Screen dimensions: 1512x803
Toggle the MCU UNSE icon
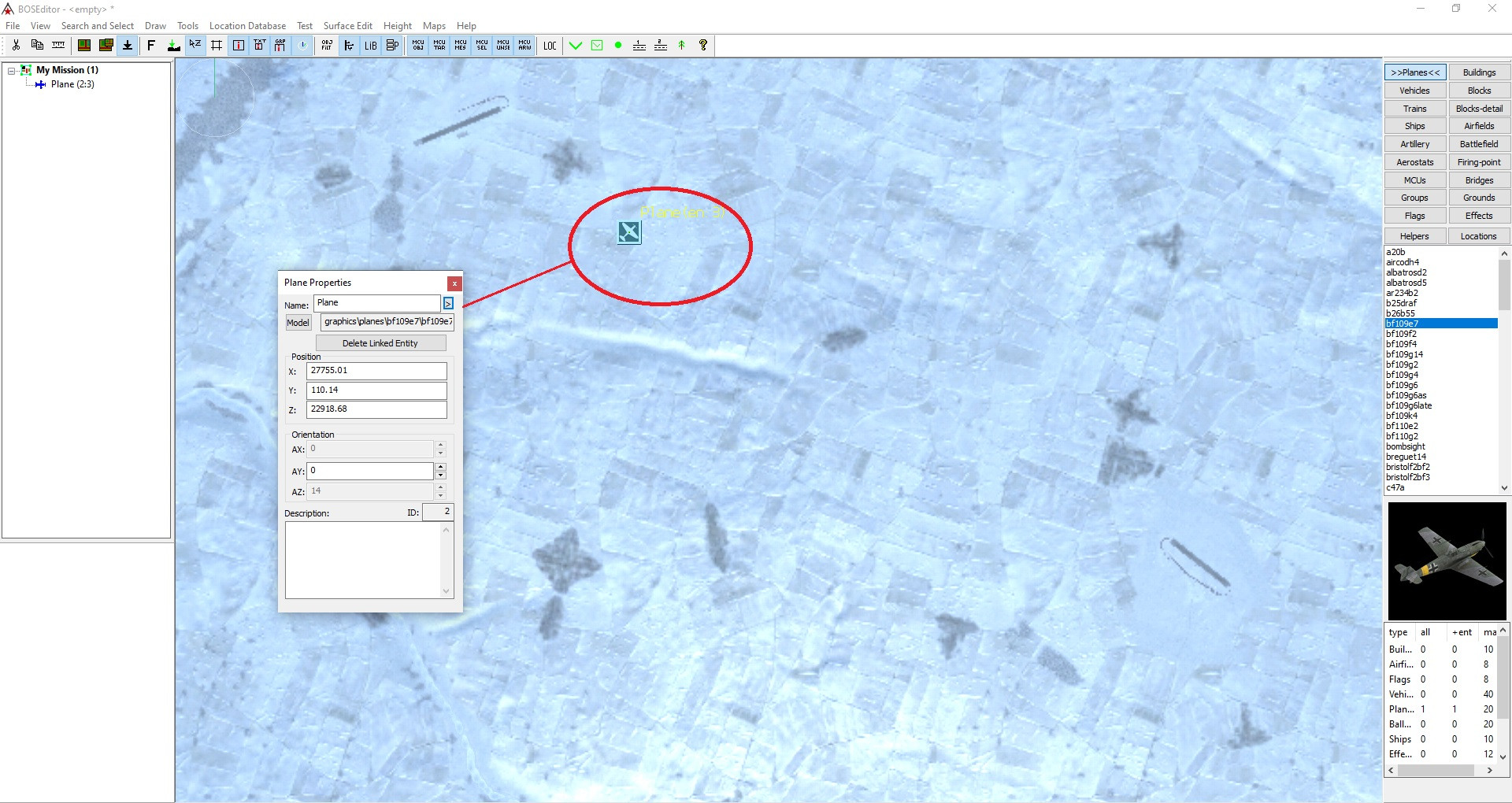point(503,45)
